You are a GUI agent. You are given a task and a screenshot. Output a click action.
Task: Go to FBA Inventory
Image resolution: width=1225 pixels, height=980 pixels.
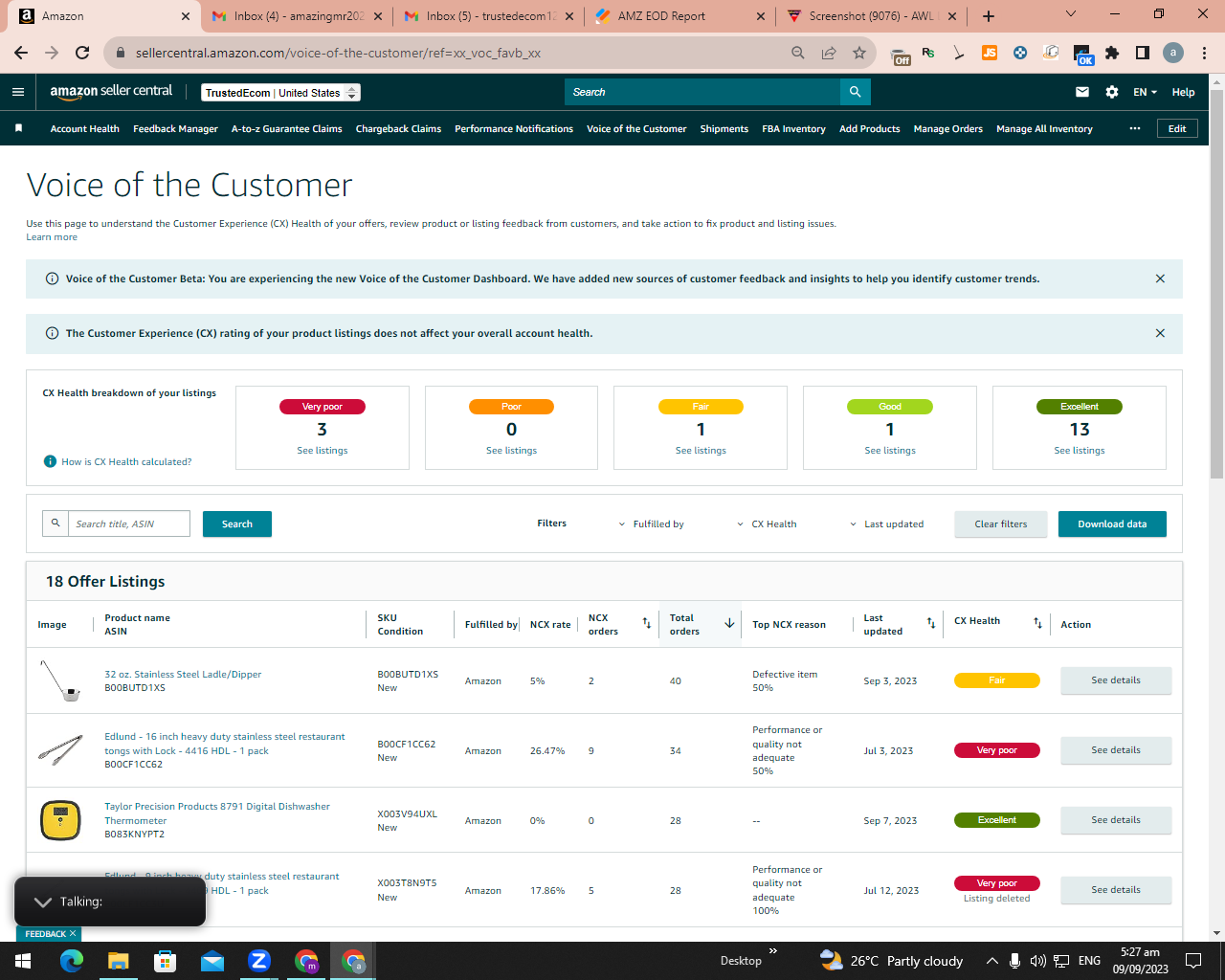tap(794, 128)
